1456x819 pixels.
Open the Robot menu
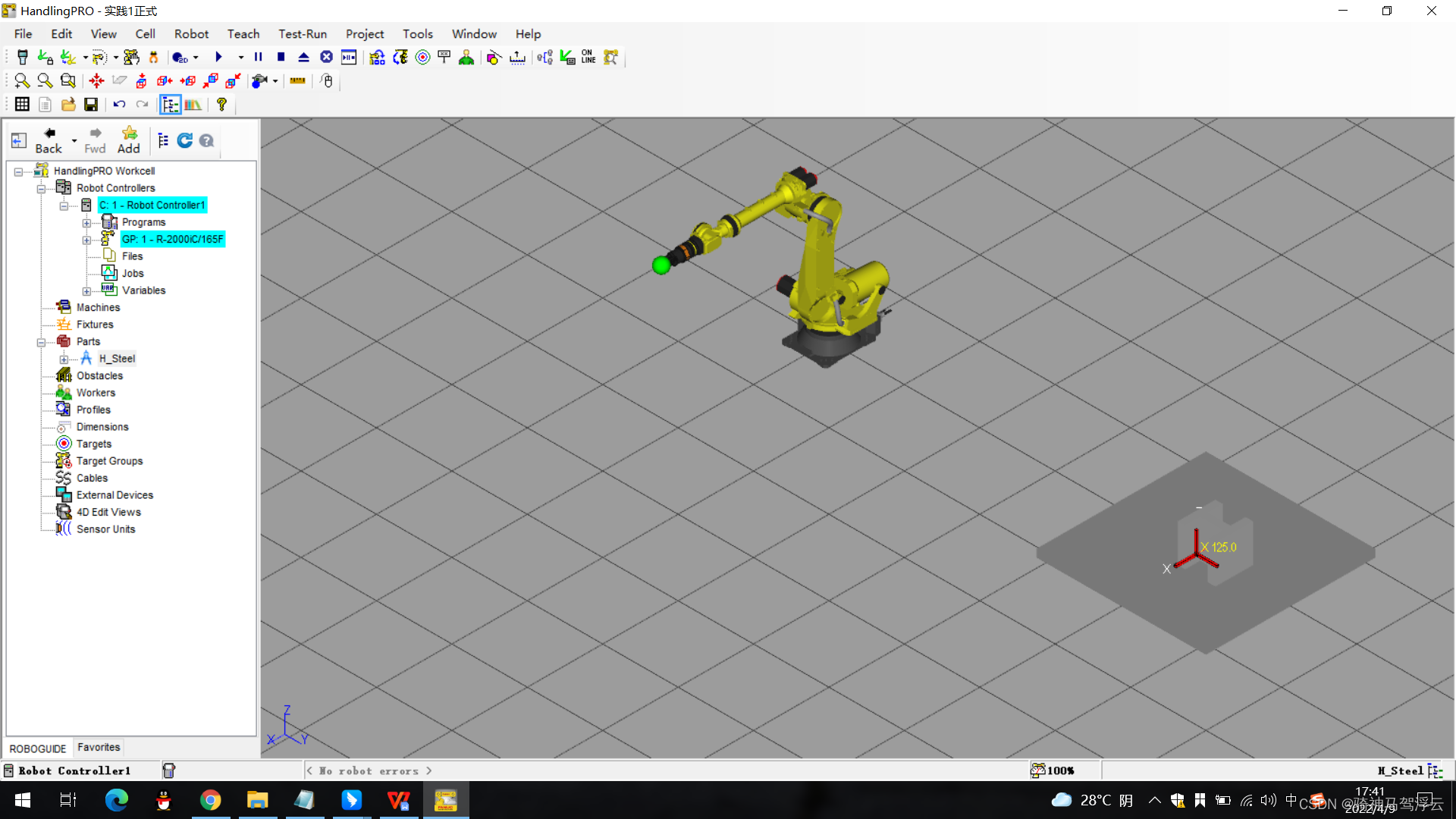[x=191, y=34]
